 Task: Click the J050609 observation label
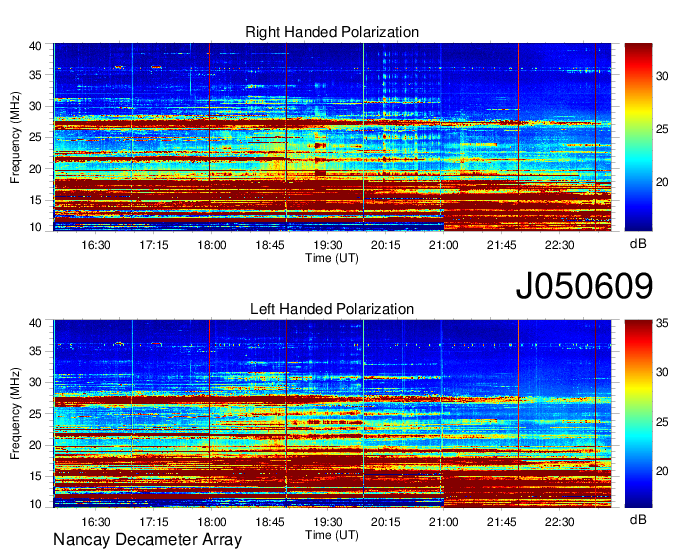584,285
